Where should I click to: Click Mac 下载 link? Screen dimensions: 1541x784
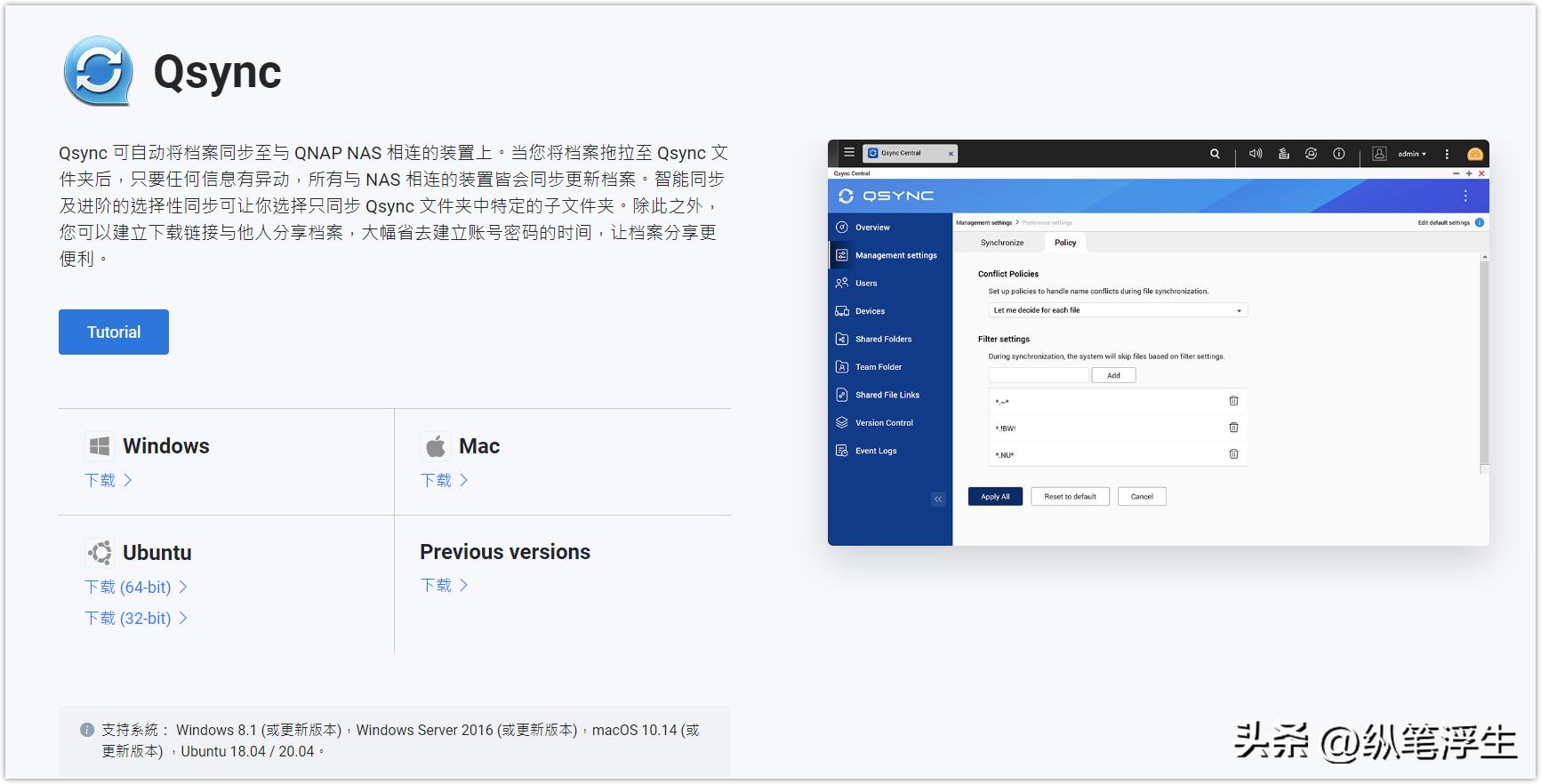[436, 480]
